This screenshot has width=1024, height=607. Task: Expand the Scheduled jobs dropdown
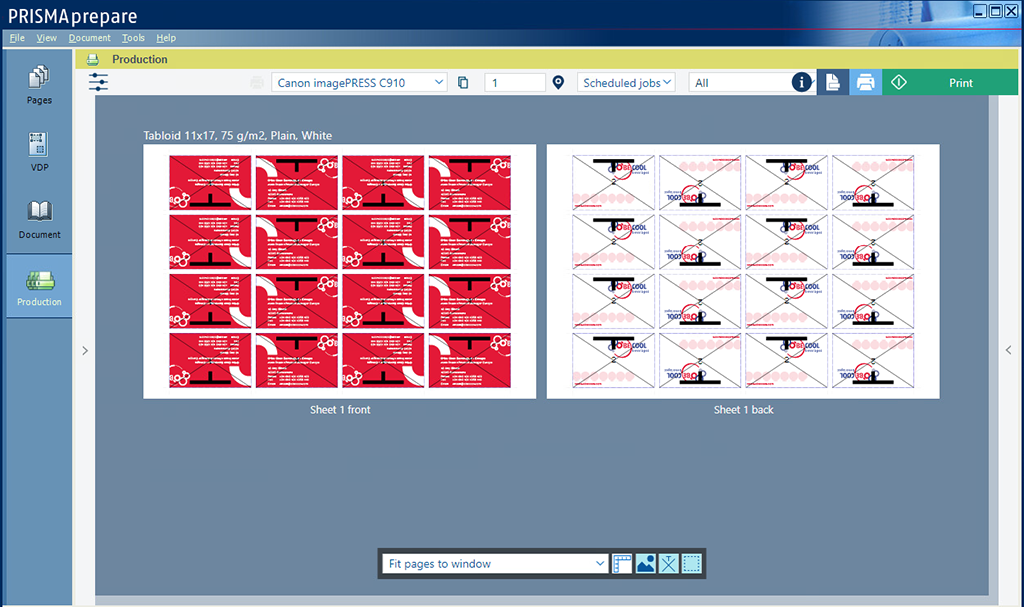click(x=626, y=83)
